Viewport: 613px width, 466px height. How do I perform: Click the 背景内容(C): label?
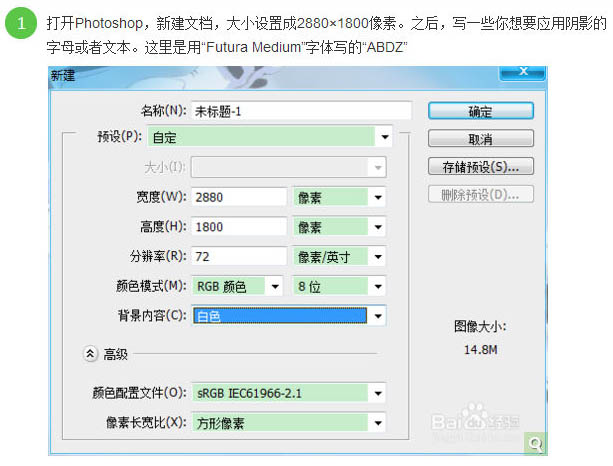[x=152, y=315]
